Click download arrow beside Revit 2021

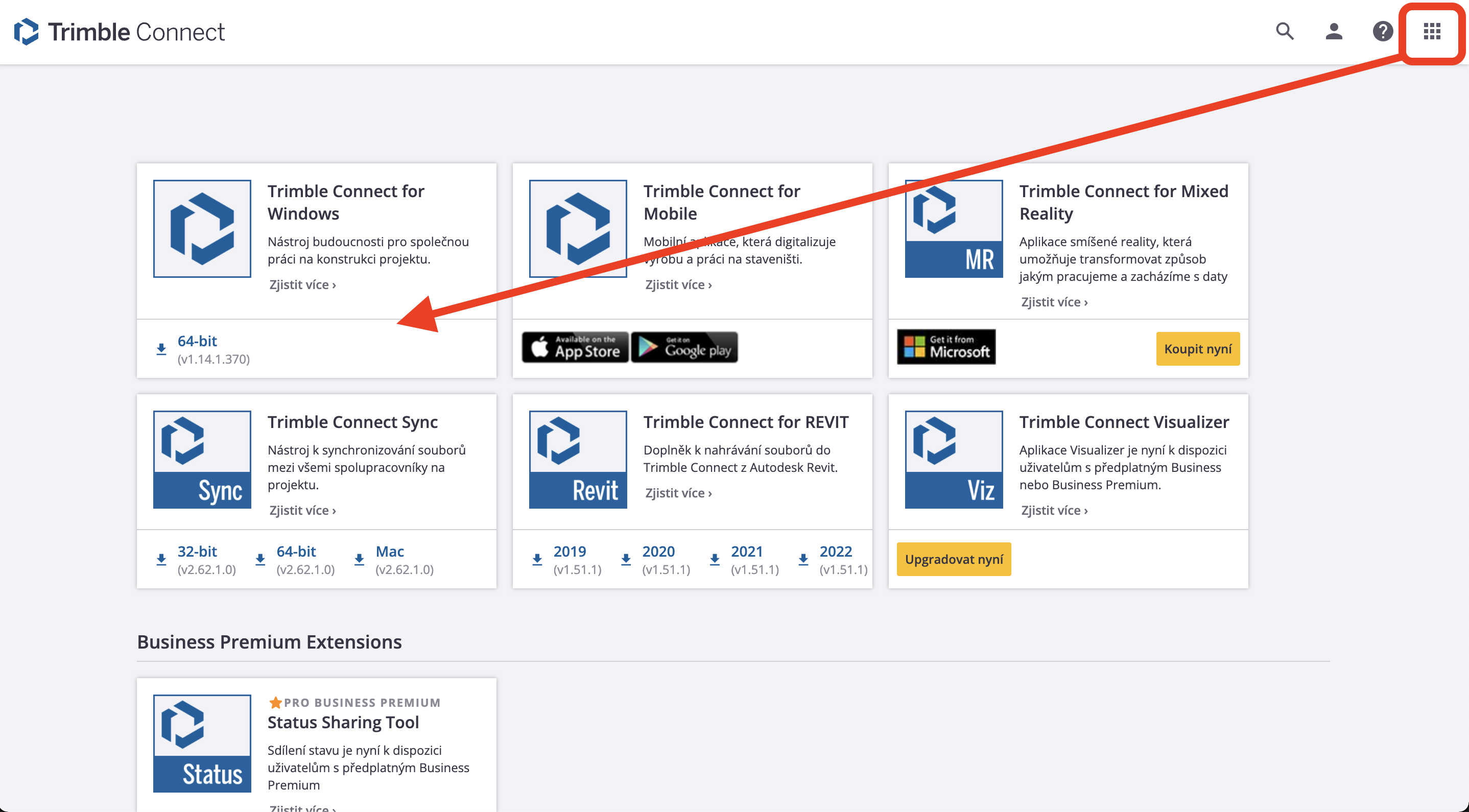click(715, 559)
